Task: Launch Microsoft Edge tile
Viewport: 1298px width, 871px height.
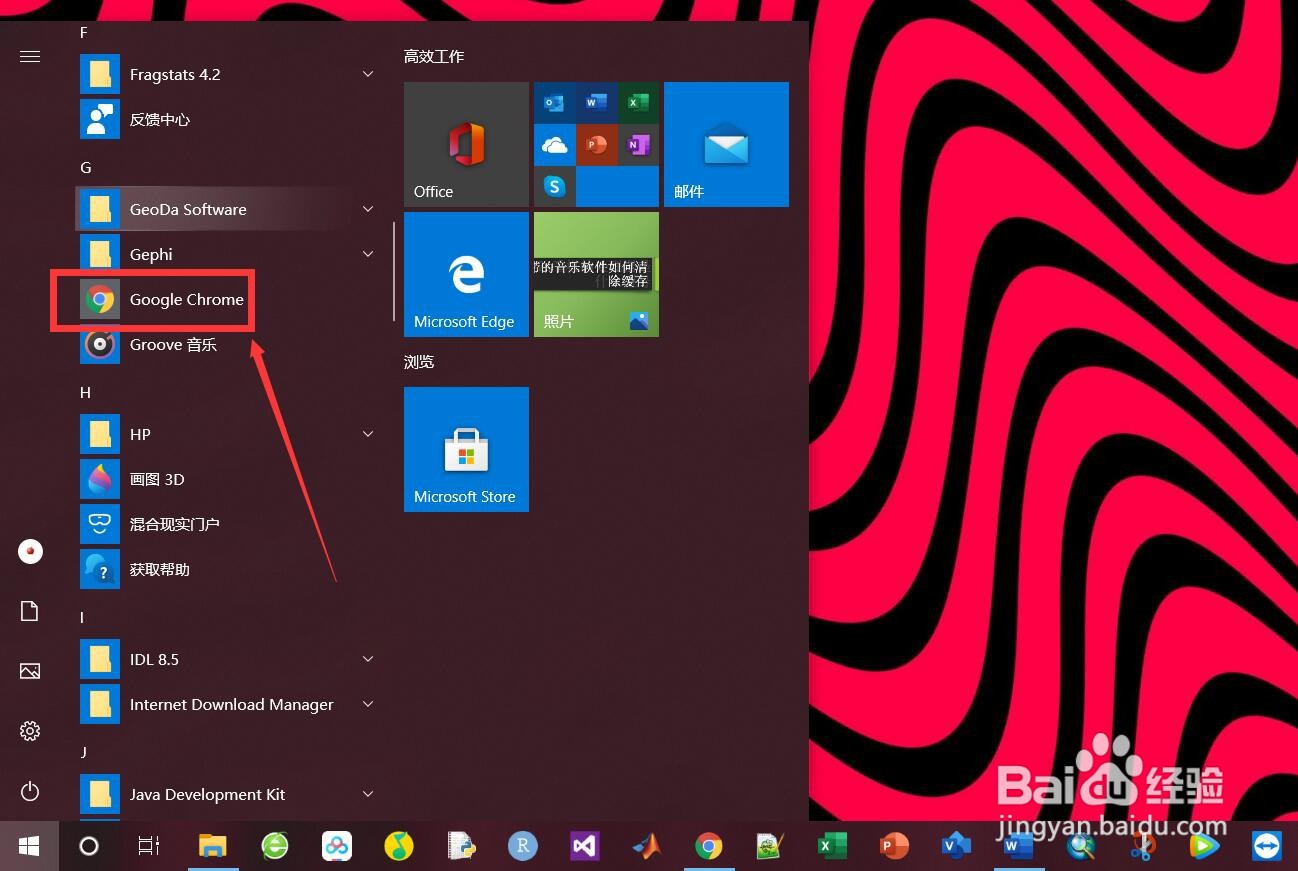Action: click(466, 274)
